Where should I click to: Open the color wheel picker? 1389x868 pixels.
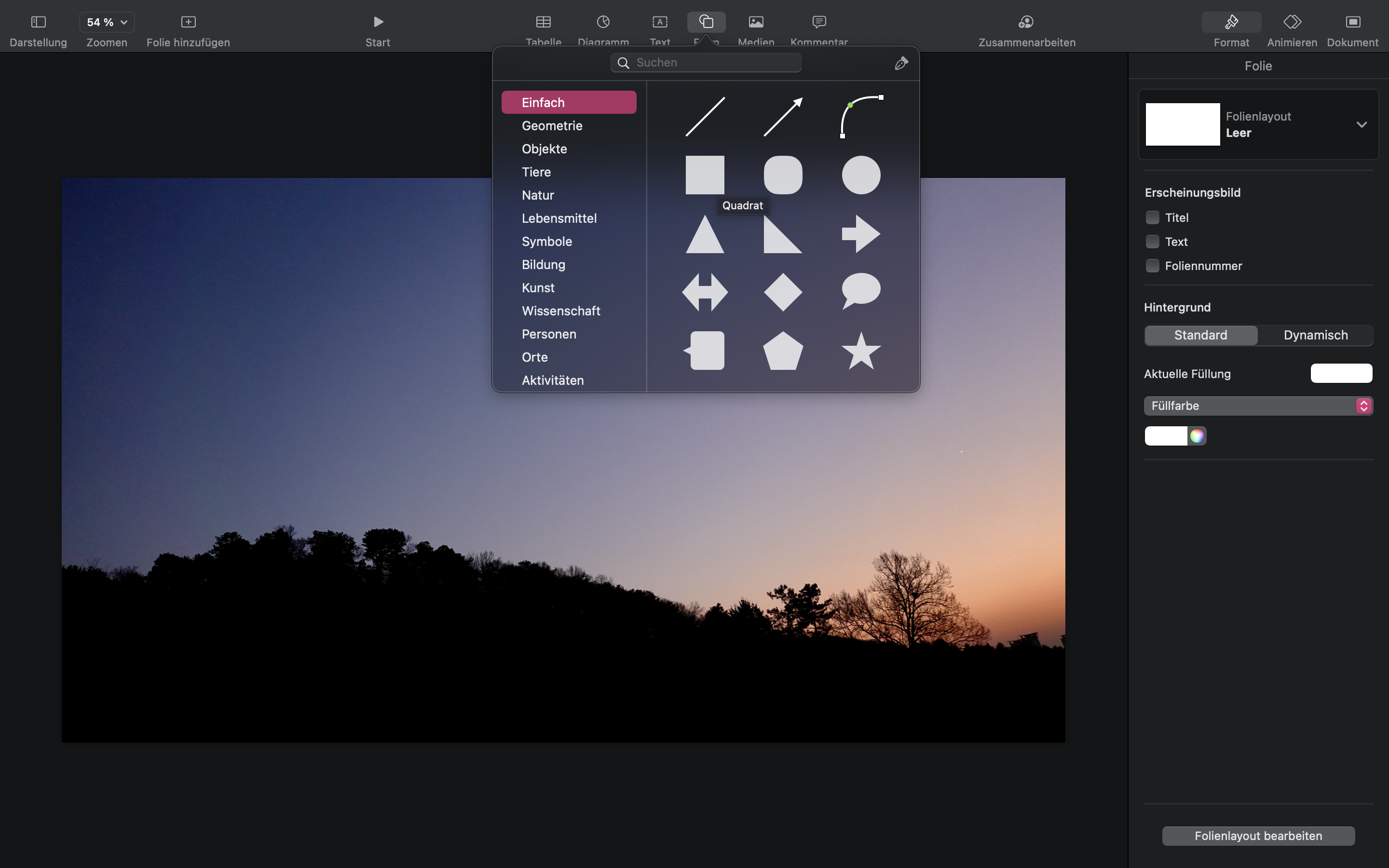pos(1197,436)
